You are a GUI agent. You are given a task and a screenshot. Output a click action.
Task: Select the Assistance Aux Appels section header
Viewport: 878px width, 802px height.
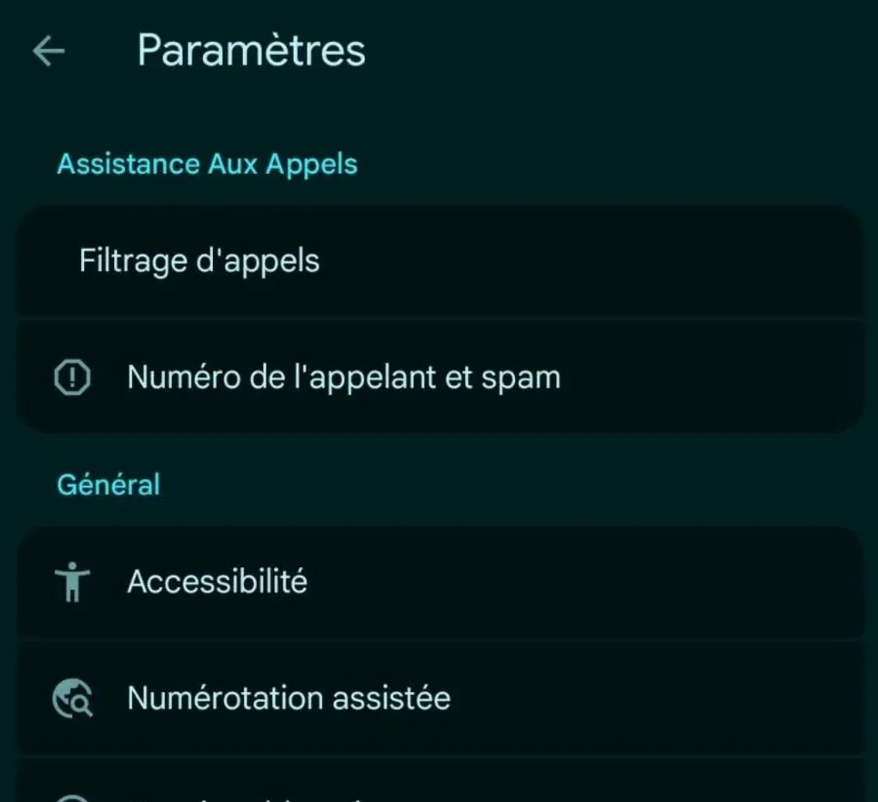(206, 163)
